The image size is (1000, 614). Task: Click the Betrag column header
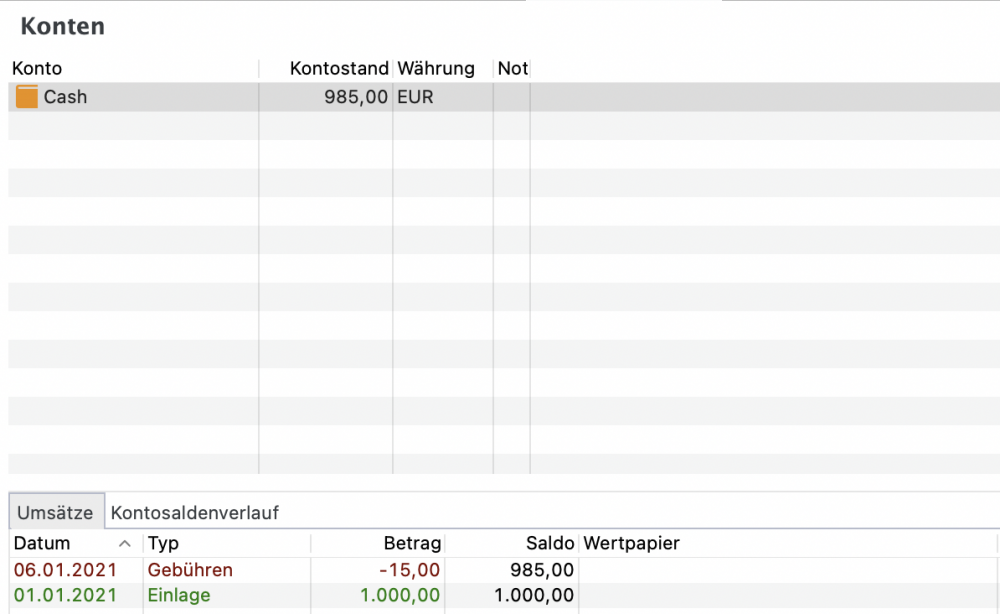[412, 544]
